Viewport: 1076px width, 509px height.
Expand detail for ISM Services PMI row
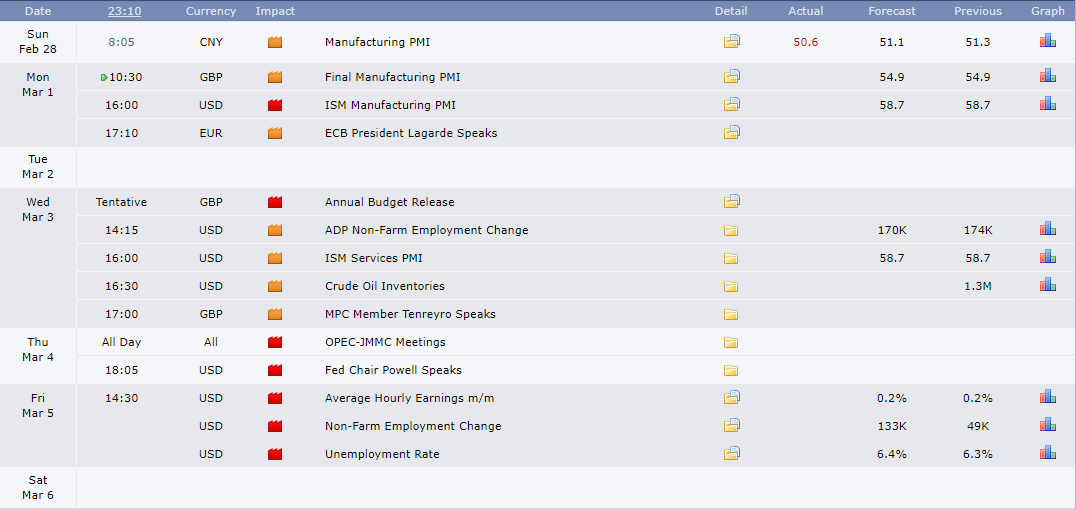pyautogui.click(x=731, y=258)
